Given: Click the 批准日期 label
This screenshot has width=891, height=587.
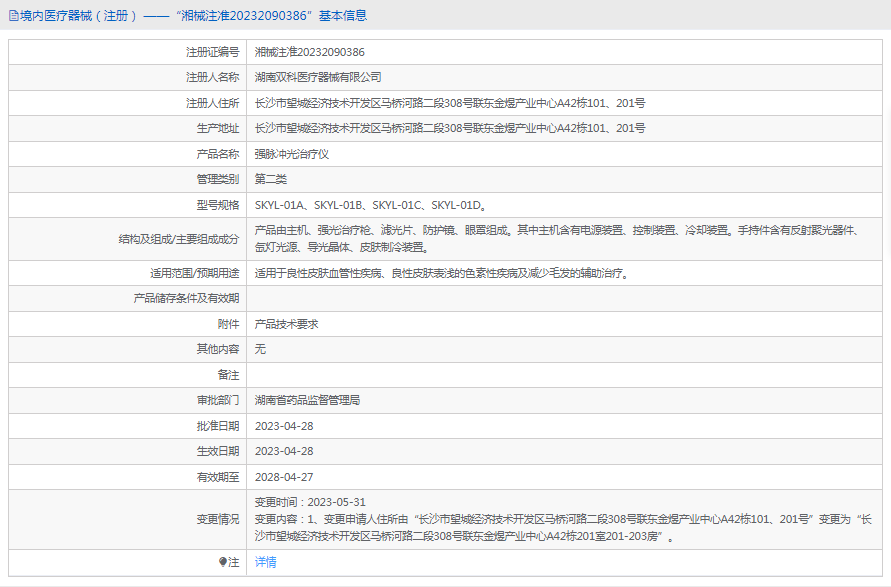Looking at the screenshot, I should 218,426.
